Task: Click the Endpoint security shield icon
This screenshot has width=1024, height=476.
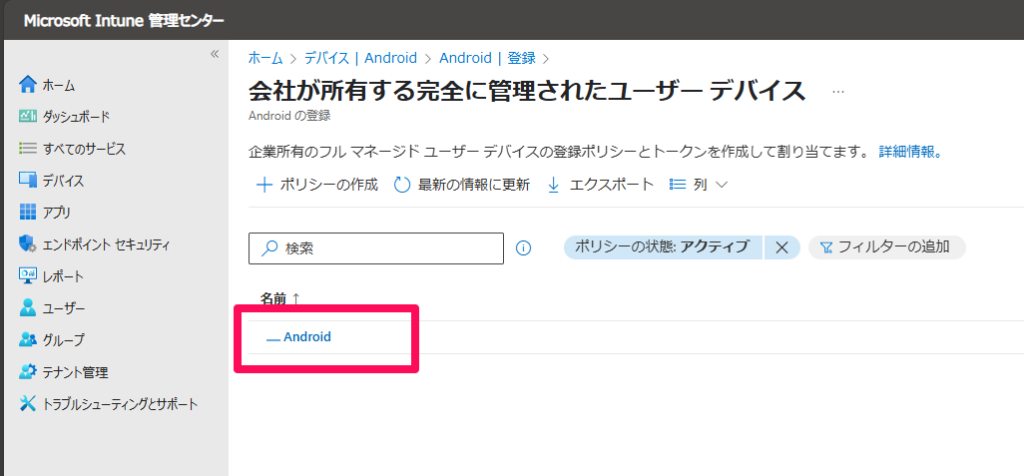Action: click(28, 244)
